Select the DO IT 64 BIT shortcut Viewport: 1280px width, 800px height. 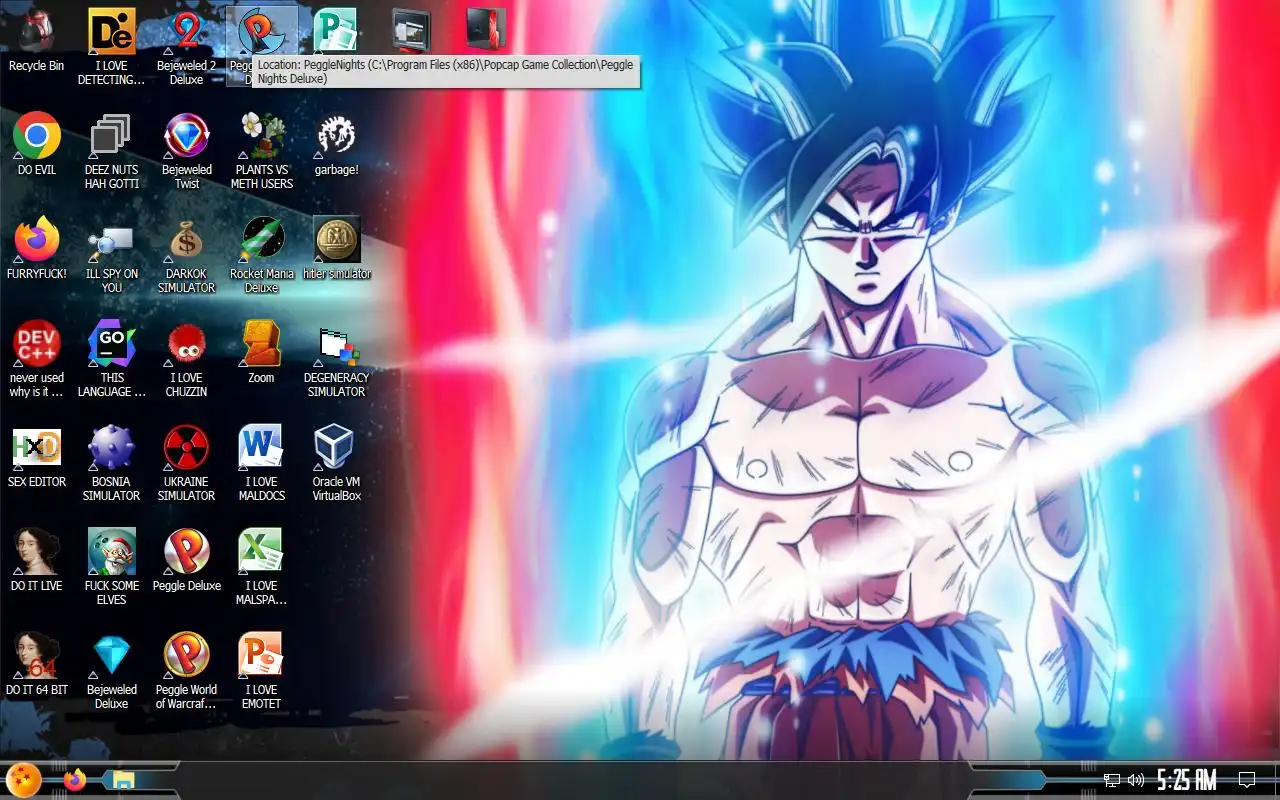tap(37, 655)
